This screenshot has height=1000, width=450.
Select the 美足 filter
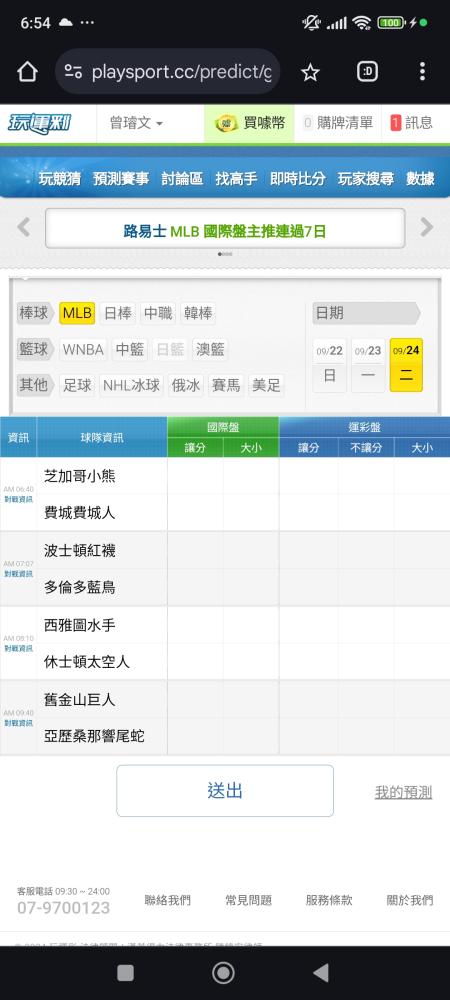tap(266, 385)
